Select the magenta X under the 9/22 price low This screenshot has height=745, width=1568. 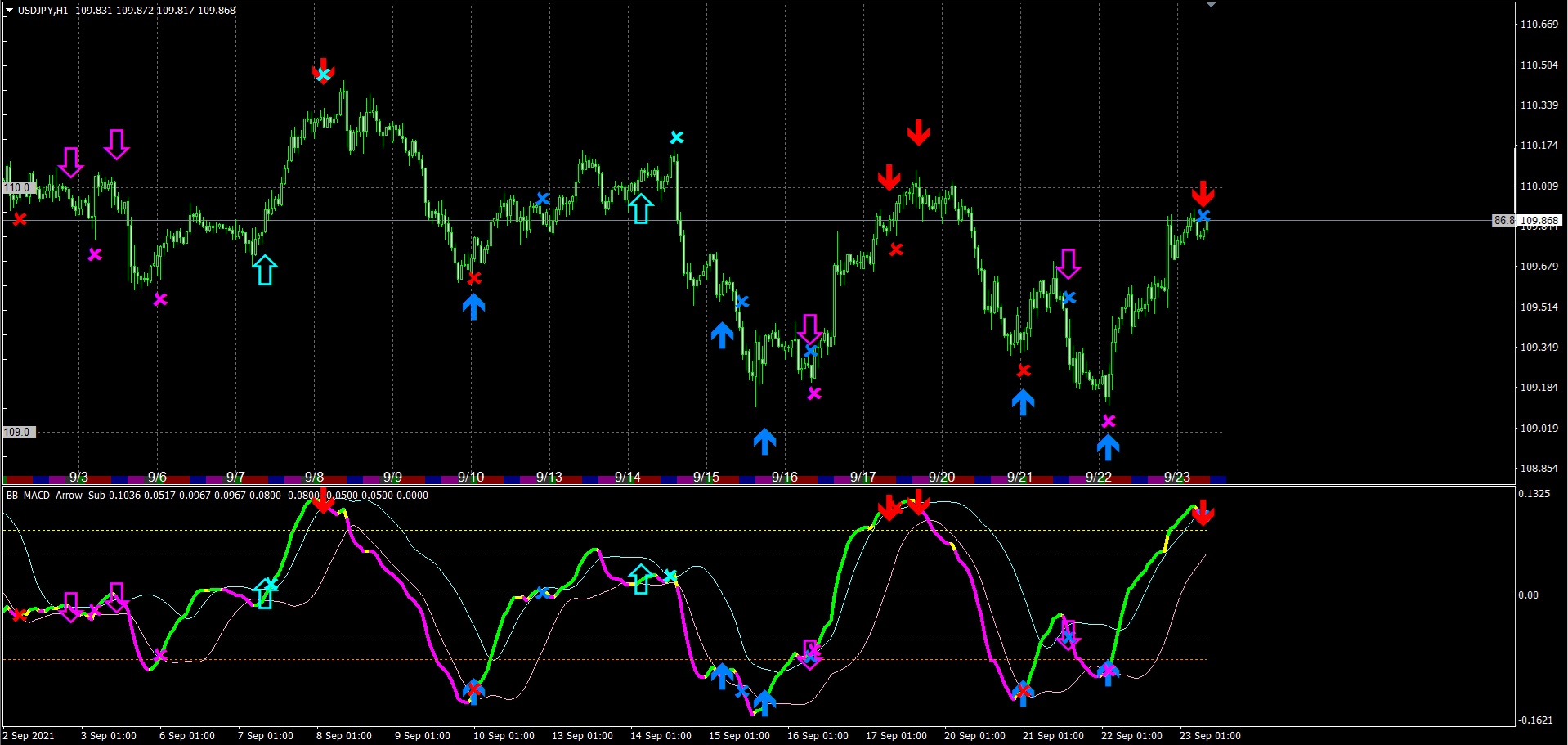tap(1109, 421)
